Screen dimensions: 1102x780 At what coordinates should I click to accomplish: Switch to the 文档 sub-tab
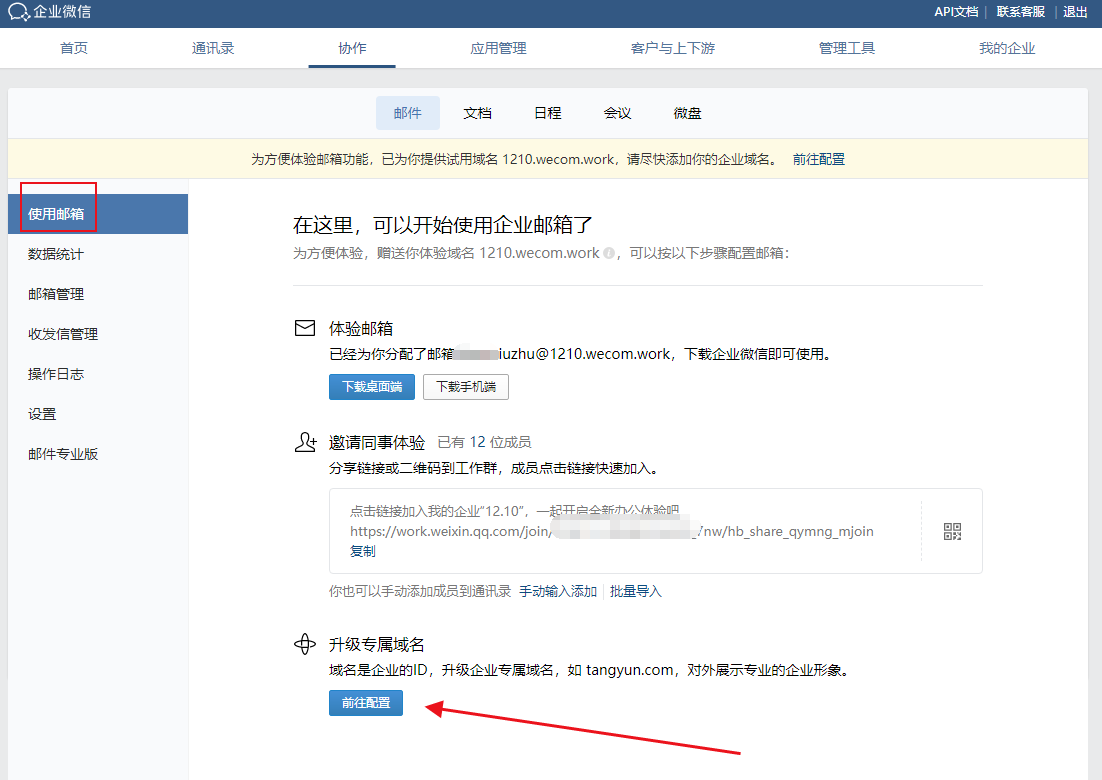[x=477, y=113]
